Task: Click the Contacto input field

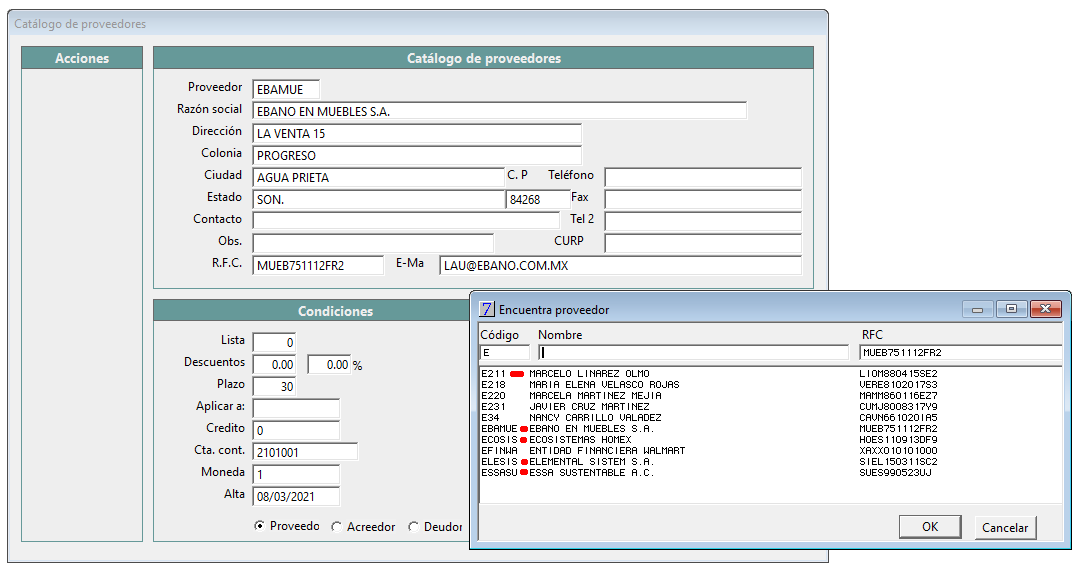Action: [406, 221]
